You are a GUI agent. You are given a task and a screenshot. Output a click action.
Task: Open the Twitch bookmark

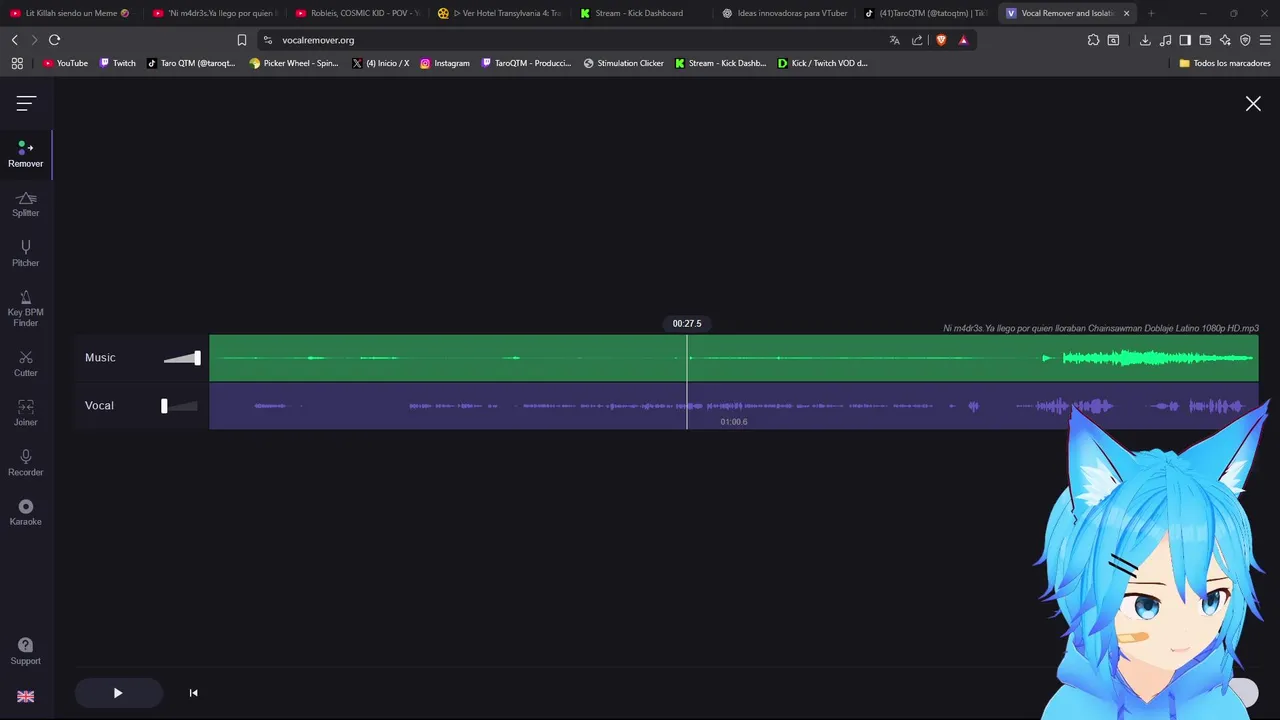[117, 63]
